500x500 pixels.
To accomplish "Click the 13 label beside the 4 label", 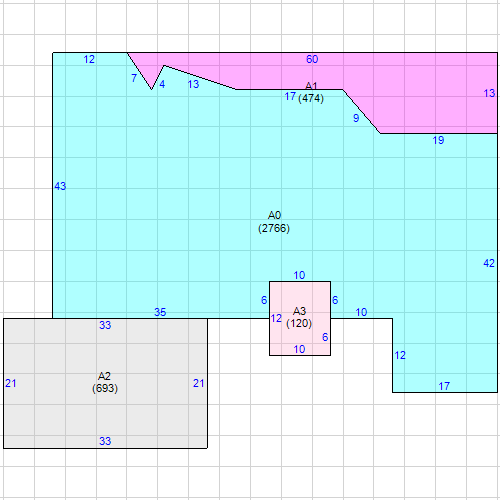I will pos(193,84).
